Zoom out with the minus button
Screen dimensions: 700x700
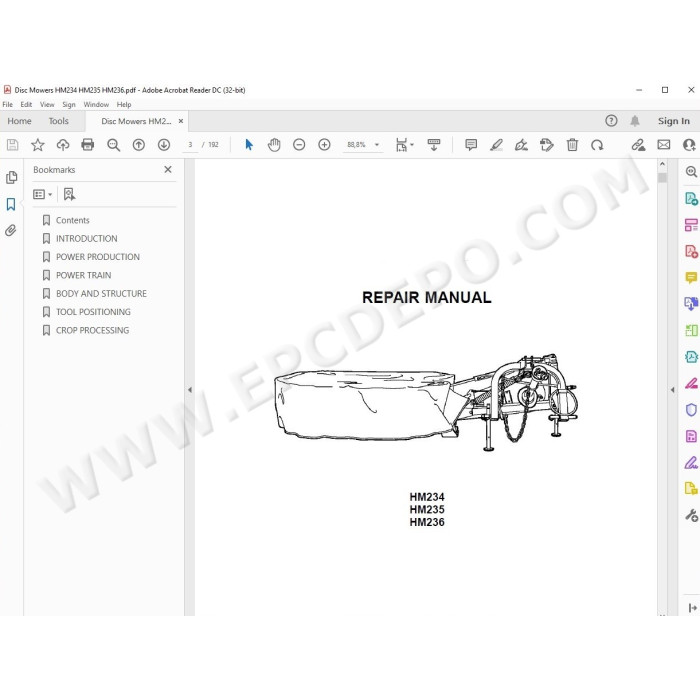pos(299,145)
